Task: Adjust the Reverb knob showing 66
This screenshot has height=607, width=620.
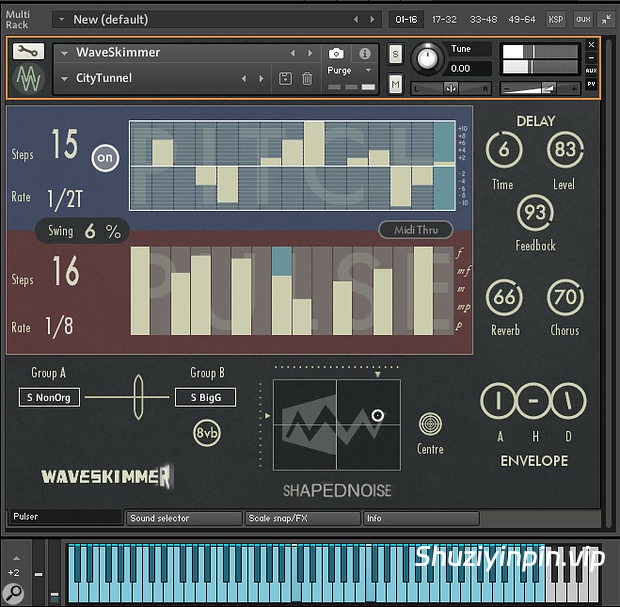Action: coord(504,297)
